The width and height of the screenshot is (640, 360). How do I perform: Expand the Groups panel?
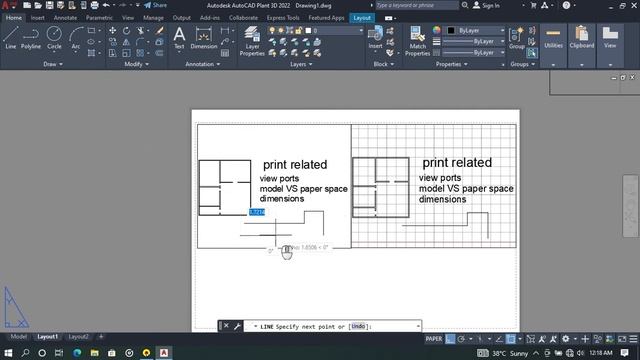[522, 64]
